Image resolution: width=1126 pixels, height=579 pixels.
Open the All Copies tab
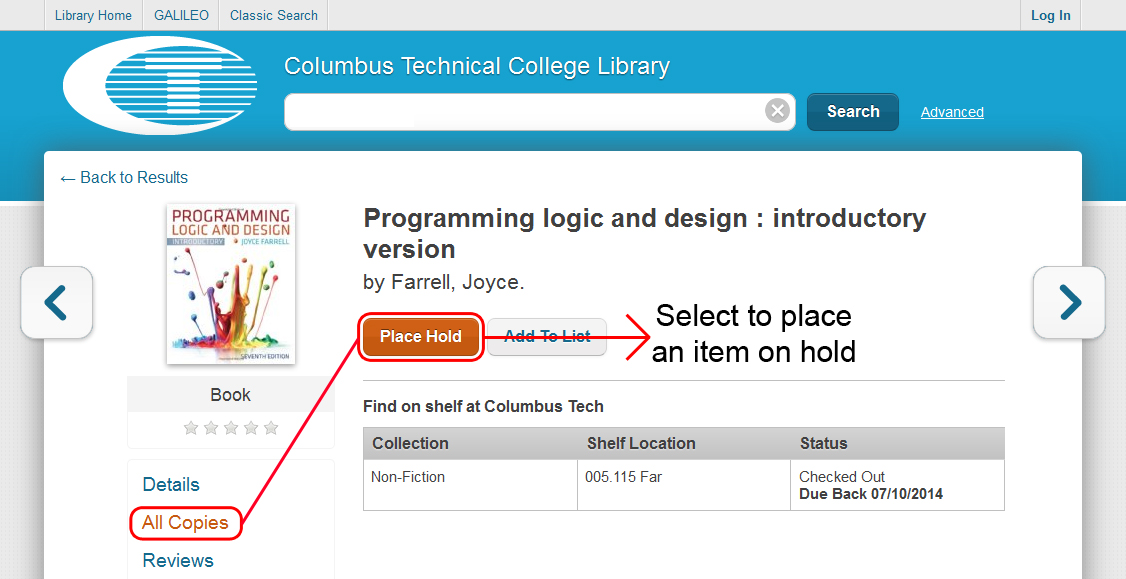pos(185,522)
